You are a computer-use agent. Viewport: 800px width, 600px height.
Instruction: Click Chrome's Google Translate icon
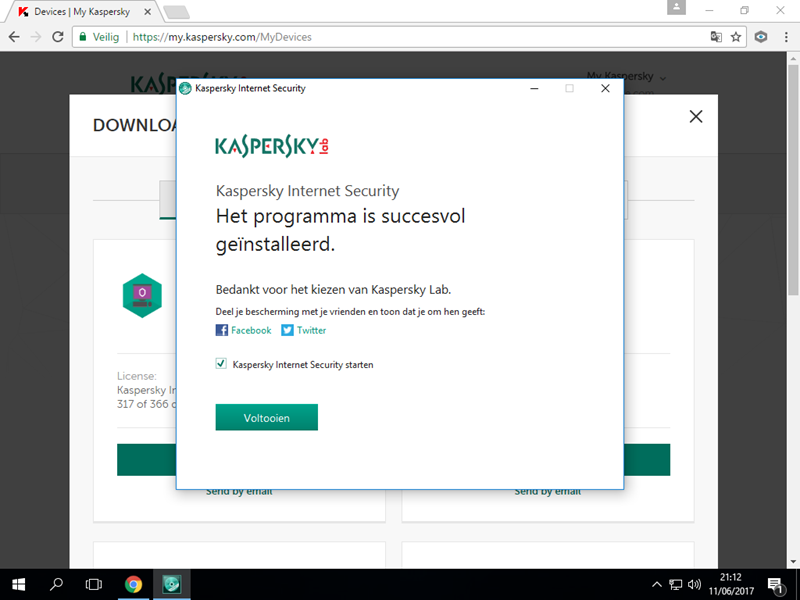point(715,37)
